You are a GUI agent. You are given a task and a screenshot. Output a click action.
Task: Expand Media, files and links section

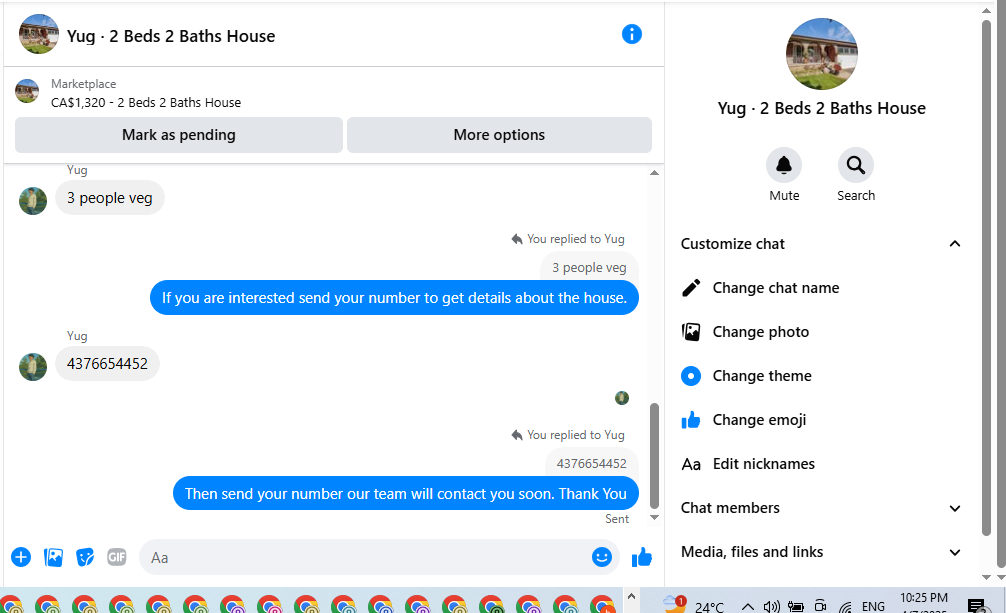(x=955, y=552)
